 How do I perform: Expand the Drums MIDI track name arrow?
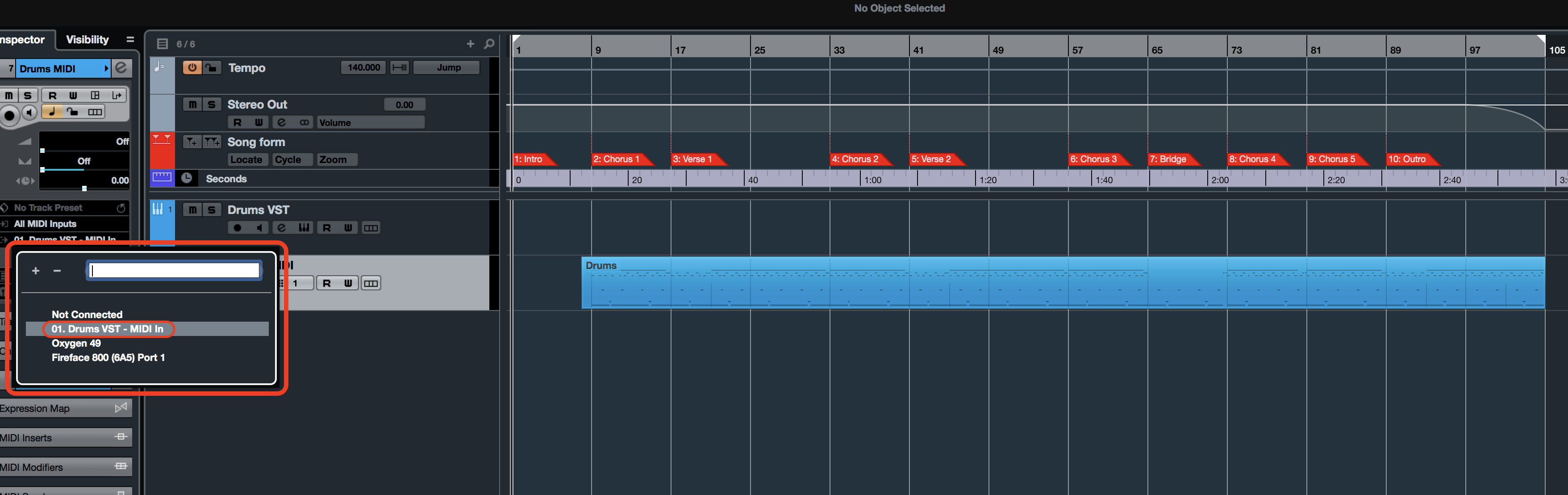(x=107, y=69)
